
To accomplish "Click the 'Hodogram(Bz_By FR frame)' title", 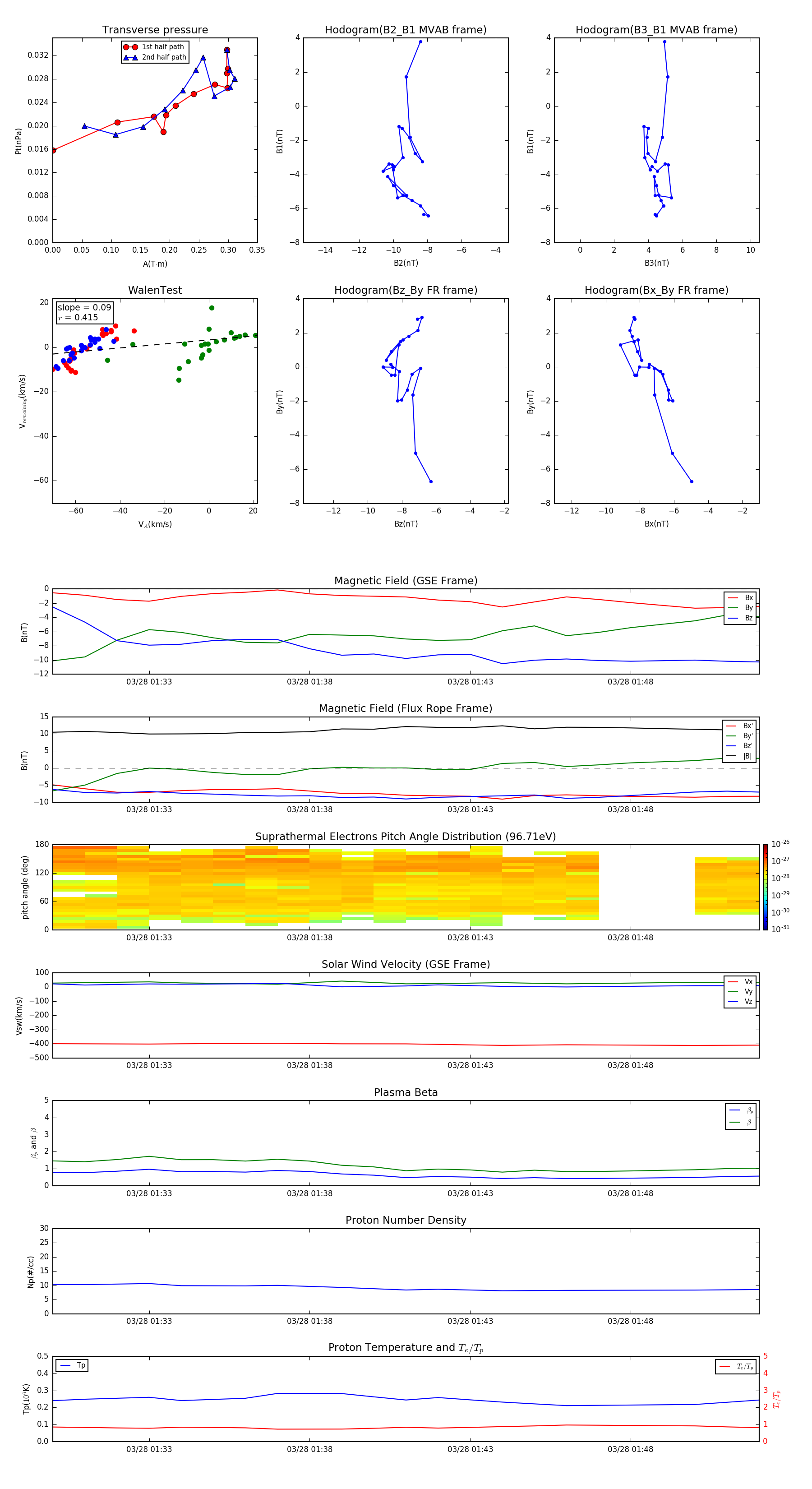I will pos(406,290).
